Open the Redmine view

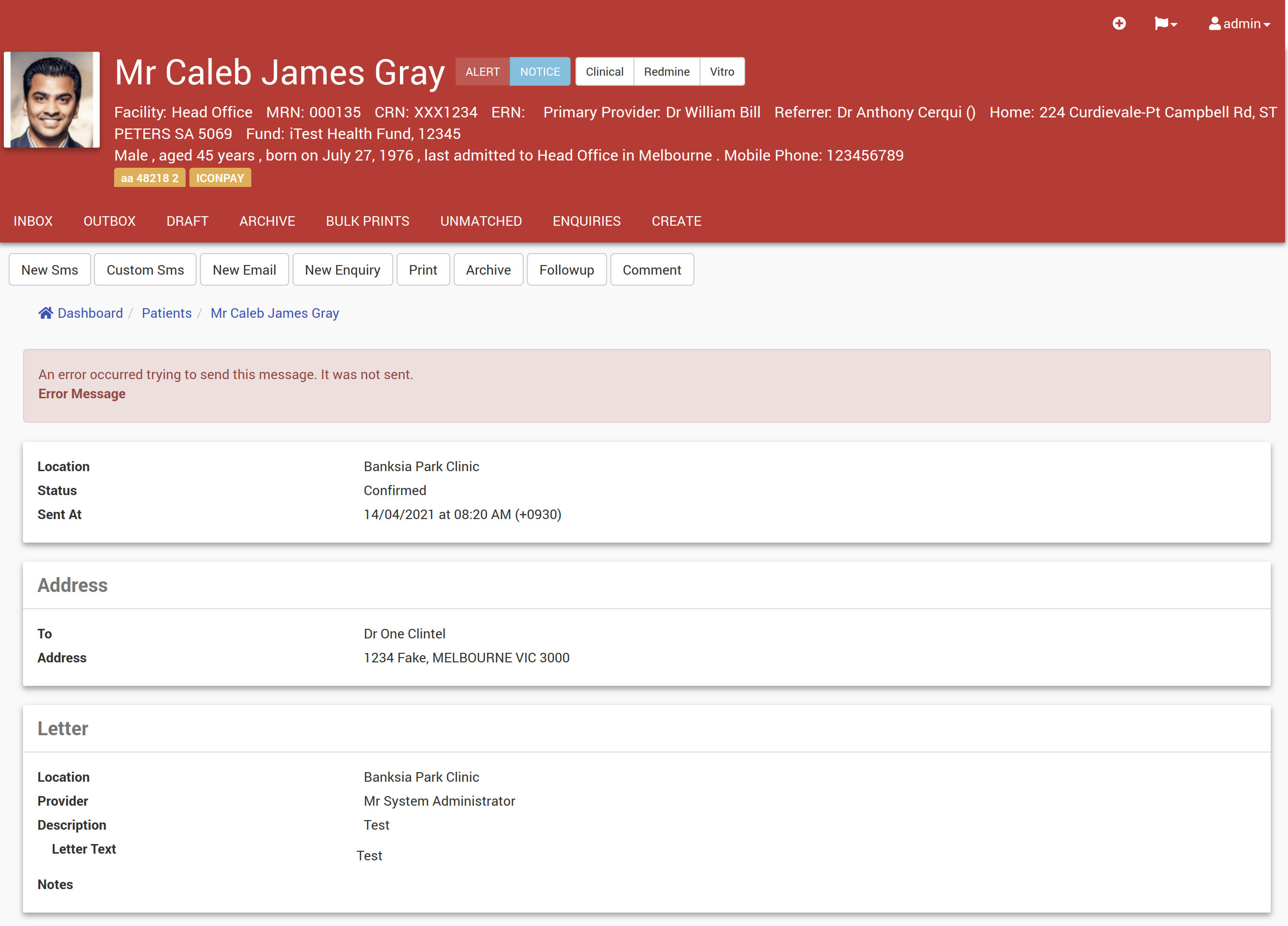pos(666,71)
